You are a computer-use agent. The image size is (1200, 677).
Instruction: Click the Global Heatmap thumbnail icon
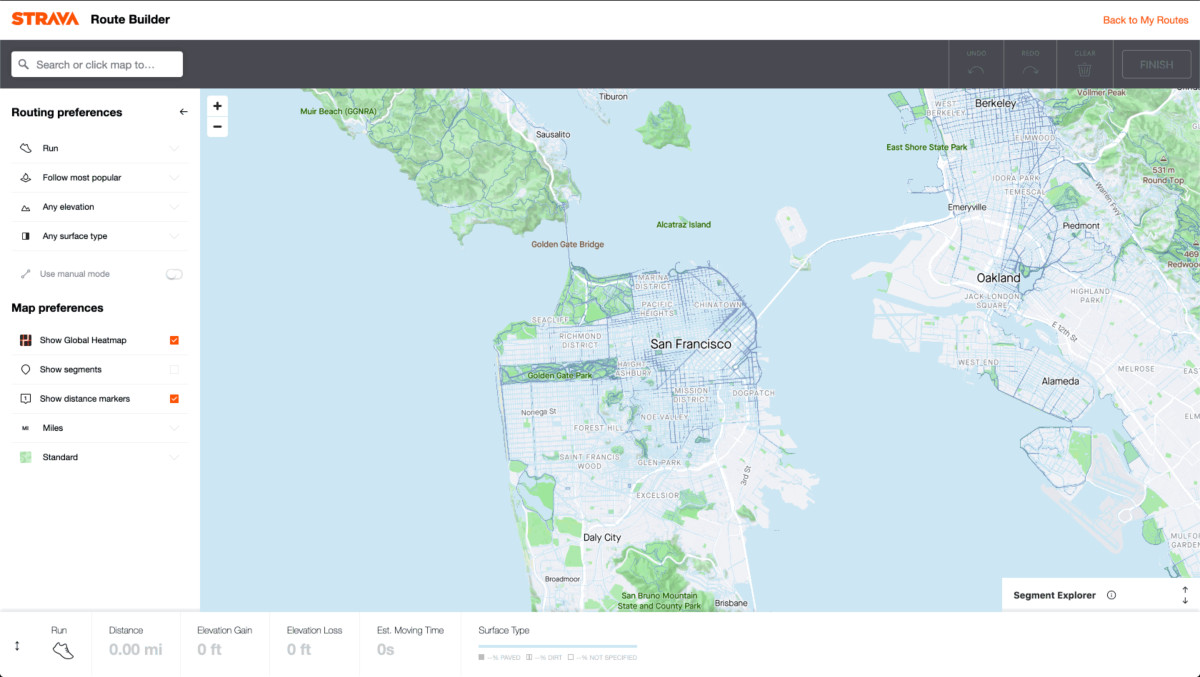26,340
